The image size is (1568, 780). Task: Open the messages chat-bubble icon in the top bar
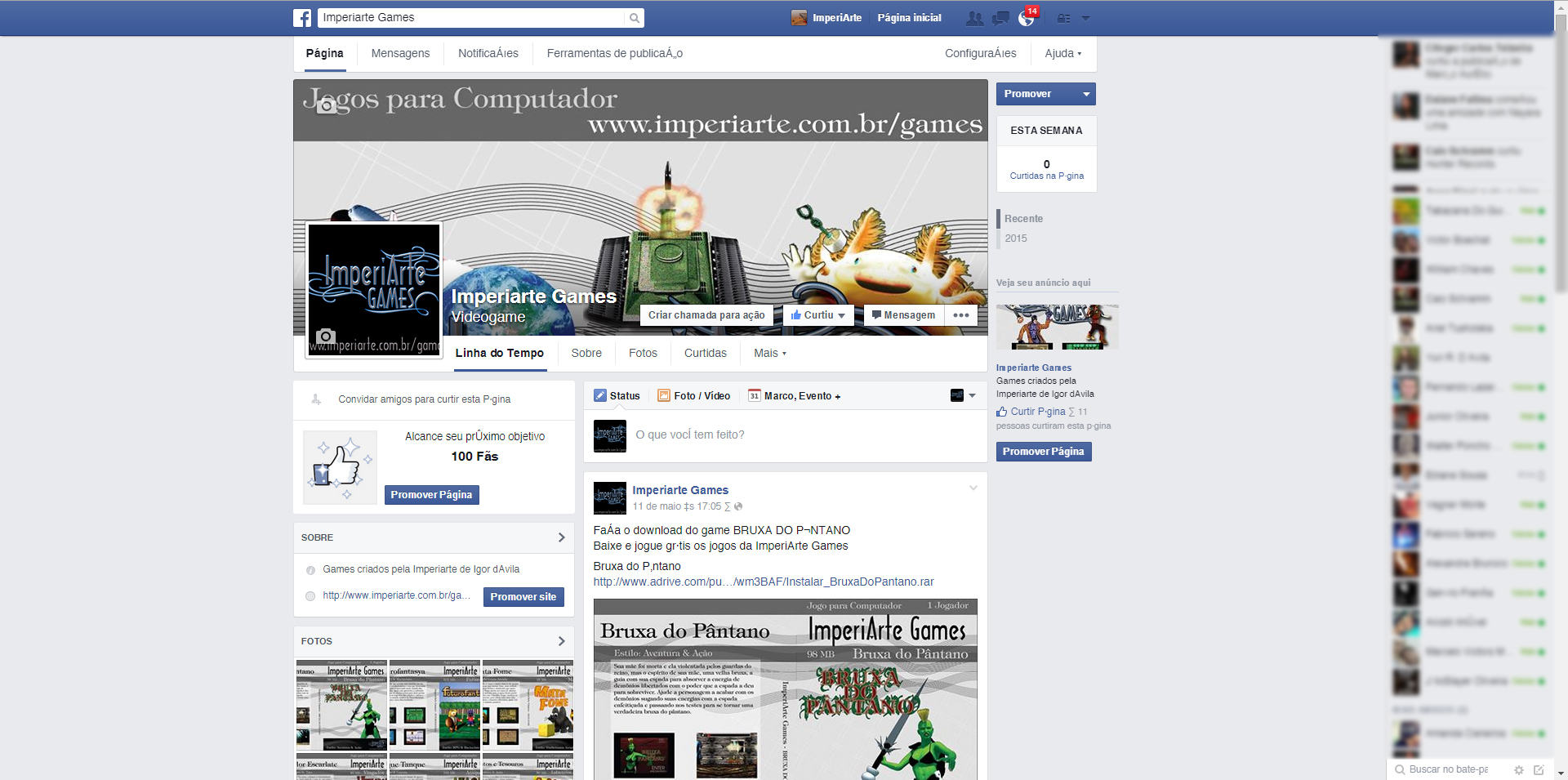click(x=1000, y=18)
